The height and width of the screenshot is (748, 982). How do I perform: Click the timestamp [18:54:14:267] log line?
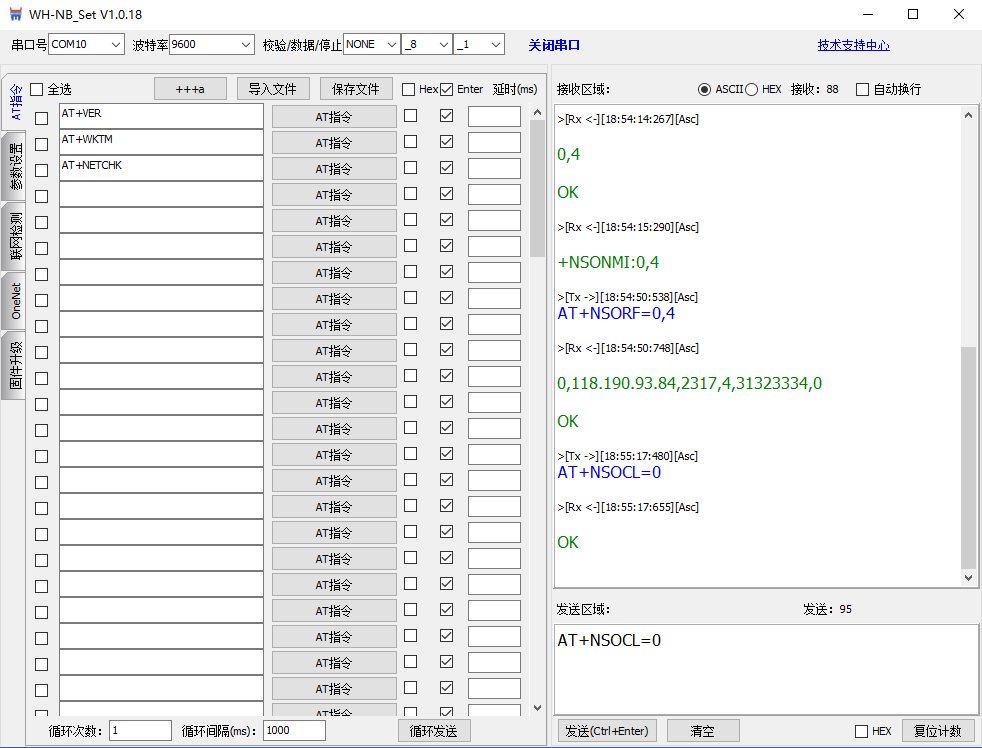628,119
